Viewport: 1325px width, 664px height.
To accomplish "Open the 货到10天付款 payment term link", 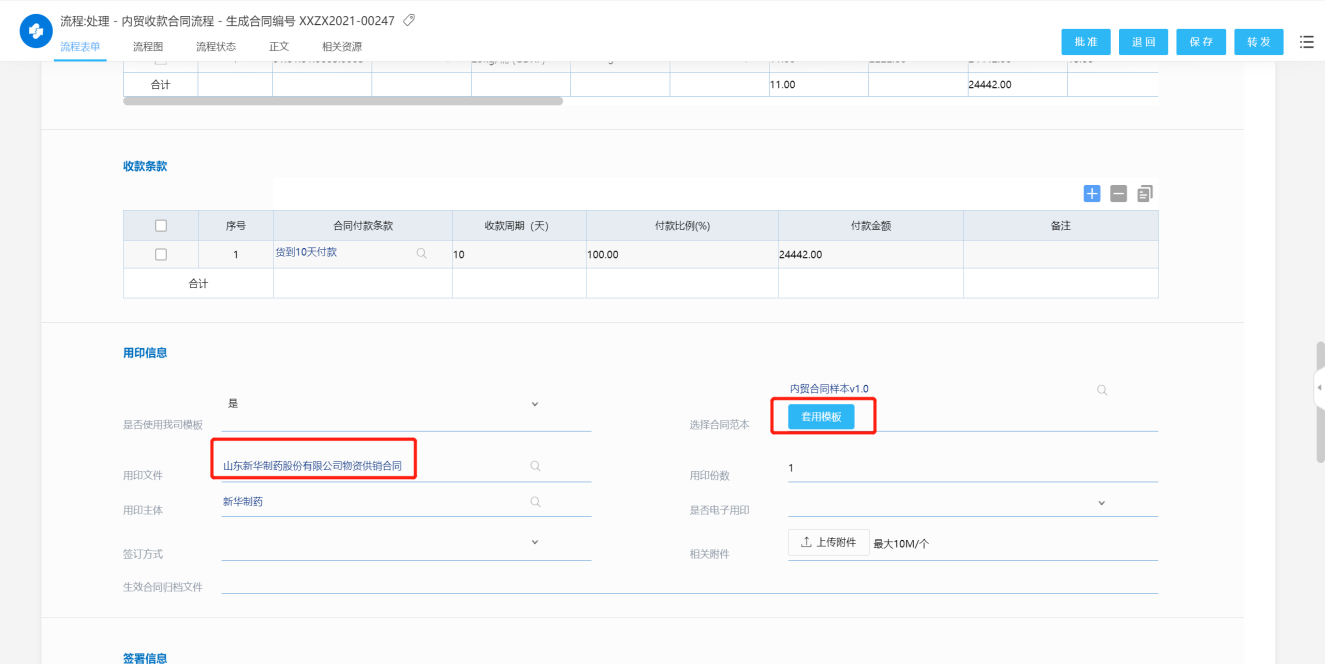I will 306,252.
